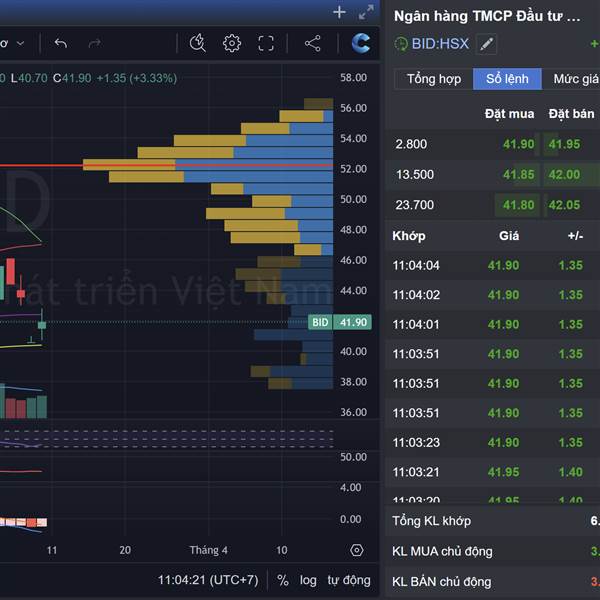Switch to Tổng hợp tab
Screen dimensions: 600x600
point(434,79)
